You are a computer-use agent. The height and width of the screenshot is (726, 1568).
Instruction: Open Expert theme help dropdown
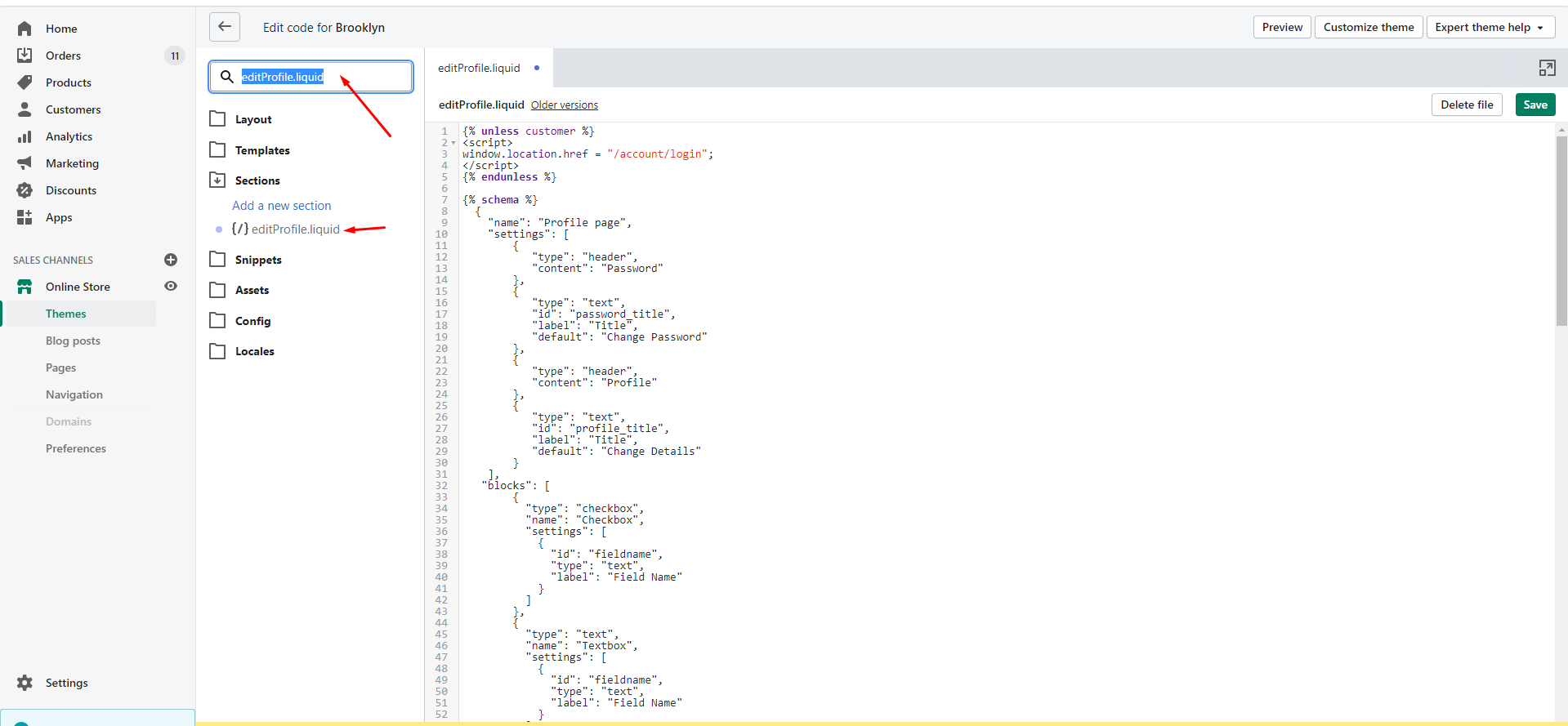(x=1490, y=27)
